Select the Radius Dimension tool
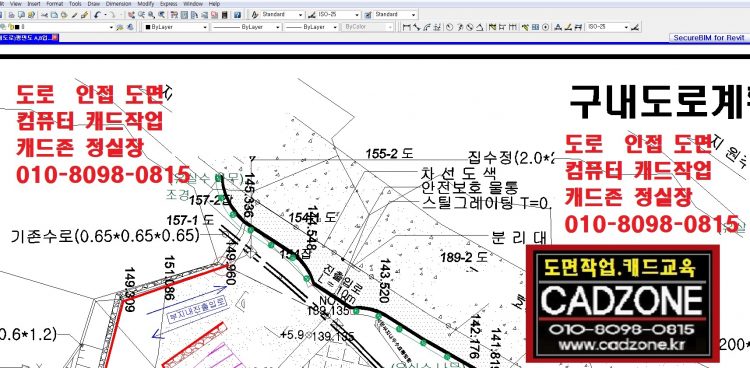 tap(449, 27)
